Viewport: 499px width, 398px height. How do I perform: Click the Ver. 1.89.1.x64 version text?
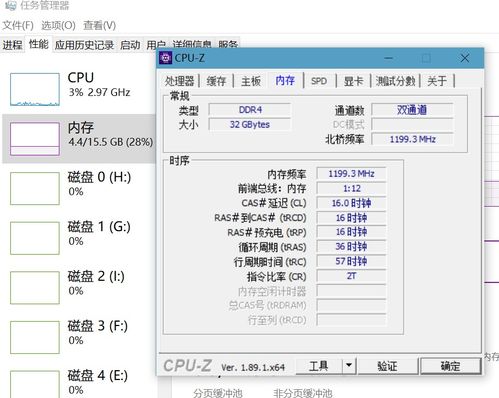[x=253, y=368]
